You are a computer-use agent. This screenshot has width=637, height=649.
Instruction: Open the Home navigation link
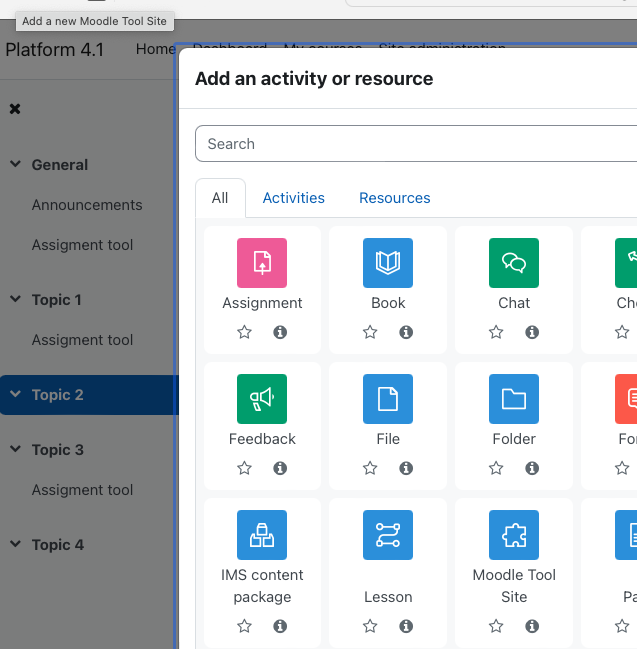point(156,49)
